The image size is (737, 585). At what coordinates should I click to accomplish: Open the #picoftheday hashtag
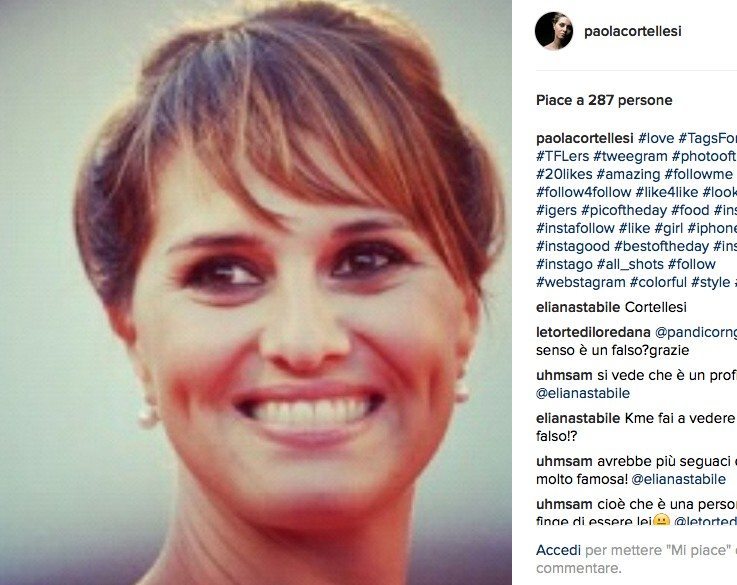point(624,210)
